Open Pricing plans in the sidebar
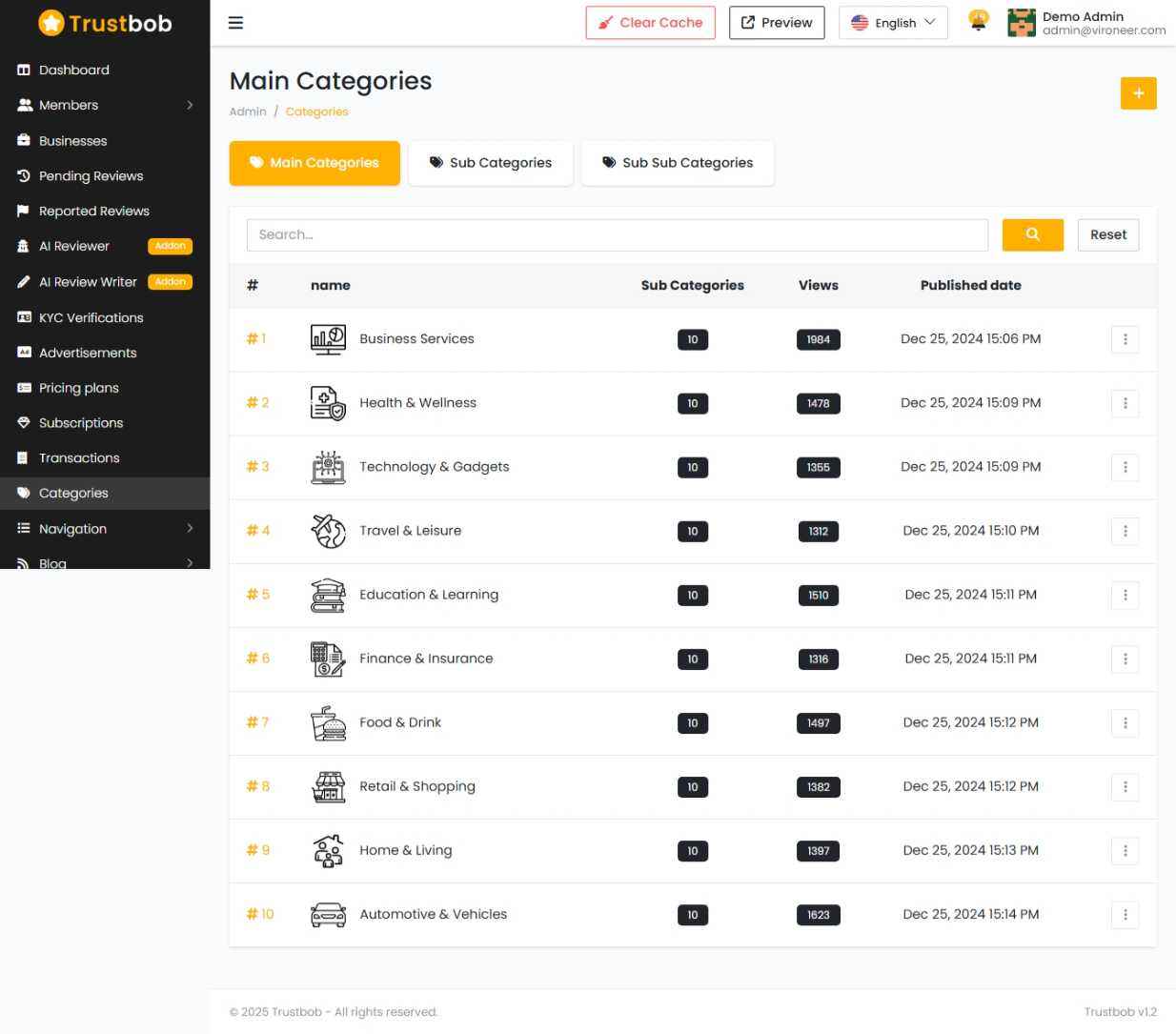1176x1034 pixels. pyautogui.click(x=105, y=388)
